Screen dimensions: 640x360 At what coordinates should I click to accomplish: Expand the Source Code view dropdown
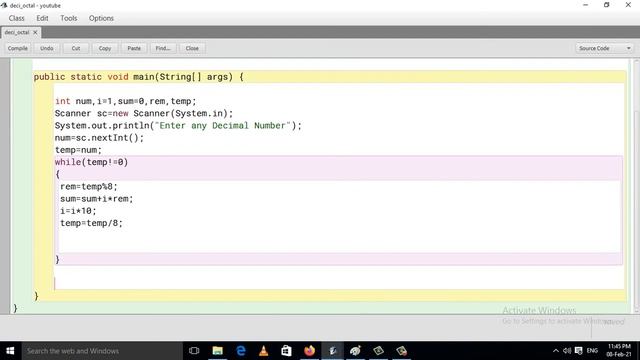click(604, 48)
